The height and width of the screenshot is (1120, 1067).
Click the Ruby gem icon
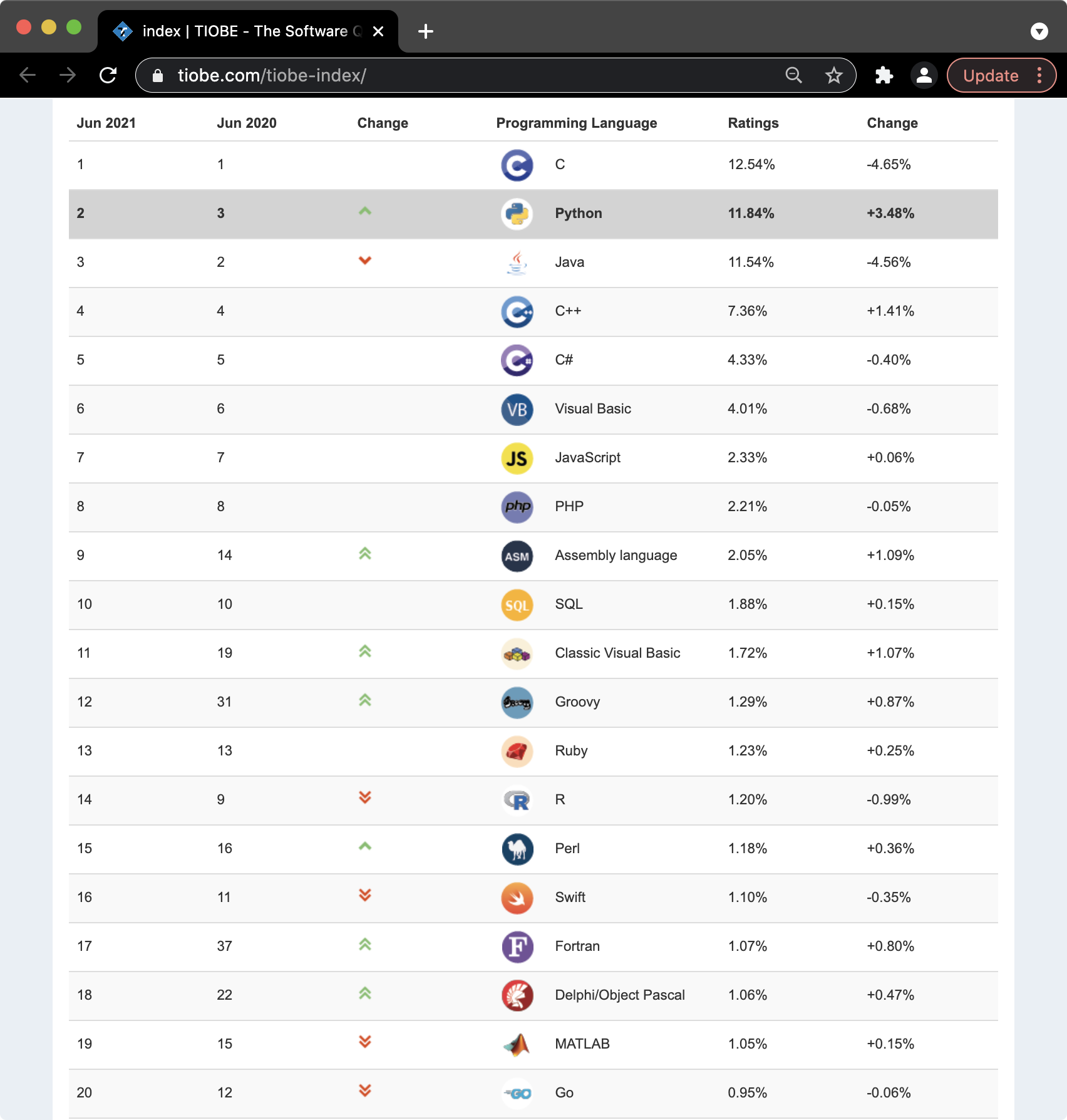[517, 752]
